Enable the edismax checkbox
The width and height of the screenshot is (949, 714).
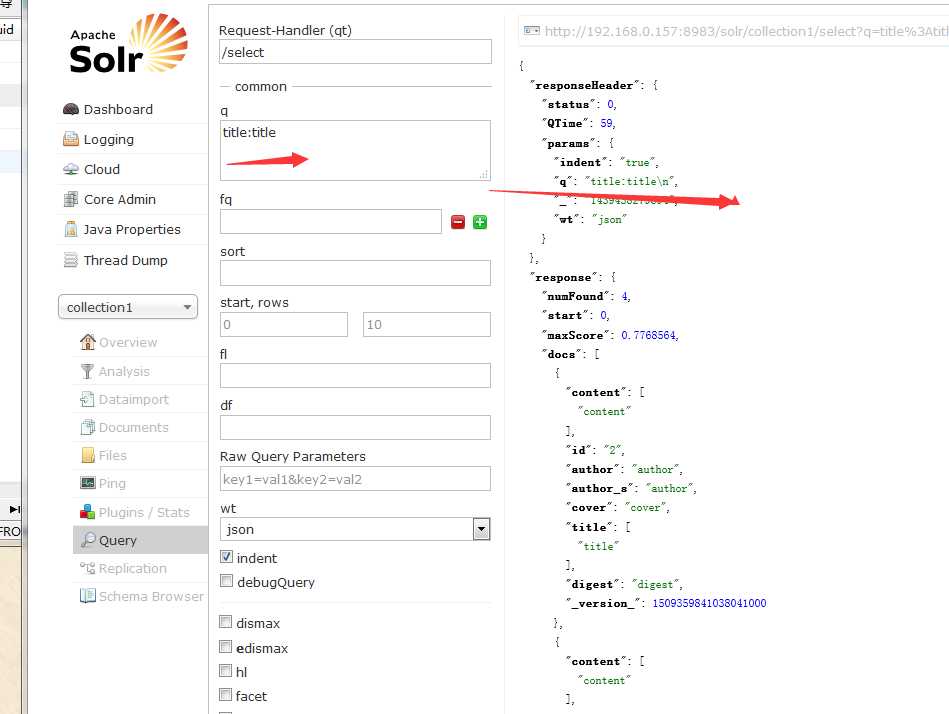point(226,647)
